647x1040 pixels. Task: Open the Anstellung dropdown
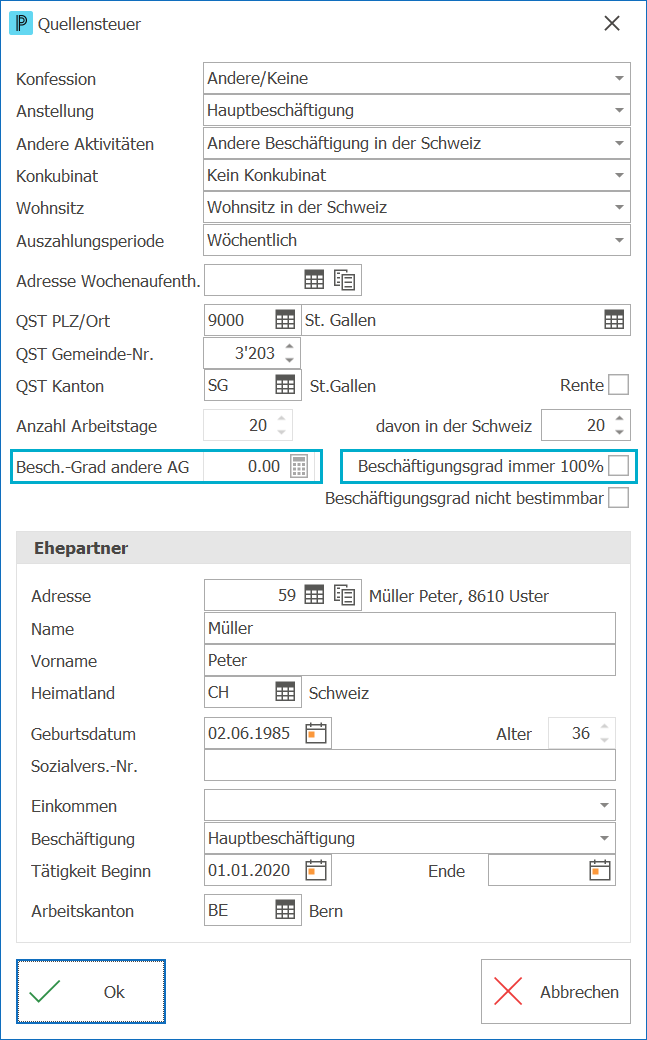pos(619,110)
